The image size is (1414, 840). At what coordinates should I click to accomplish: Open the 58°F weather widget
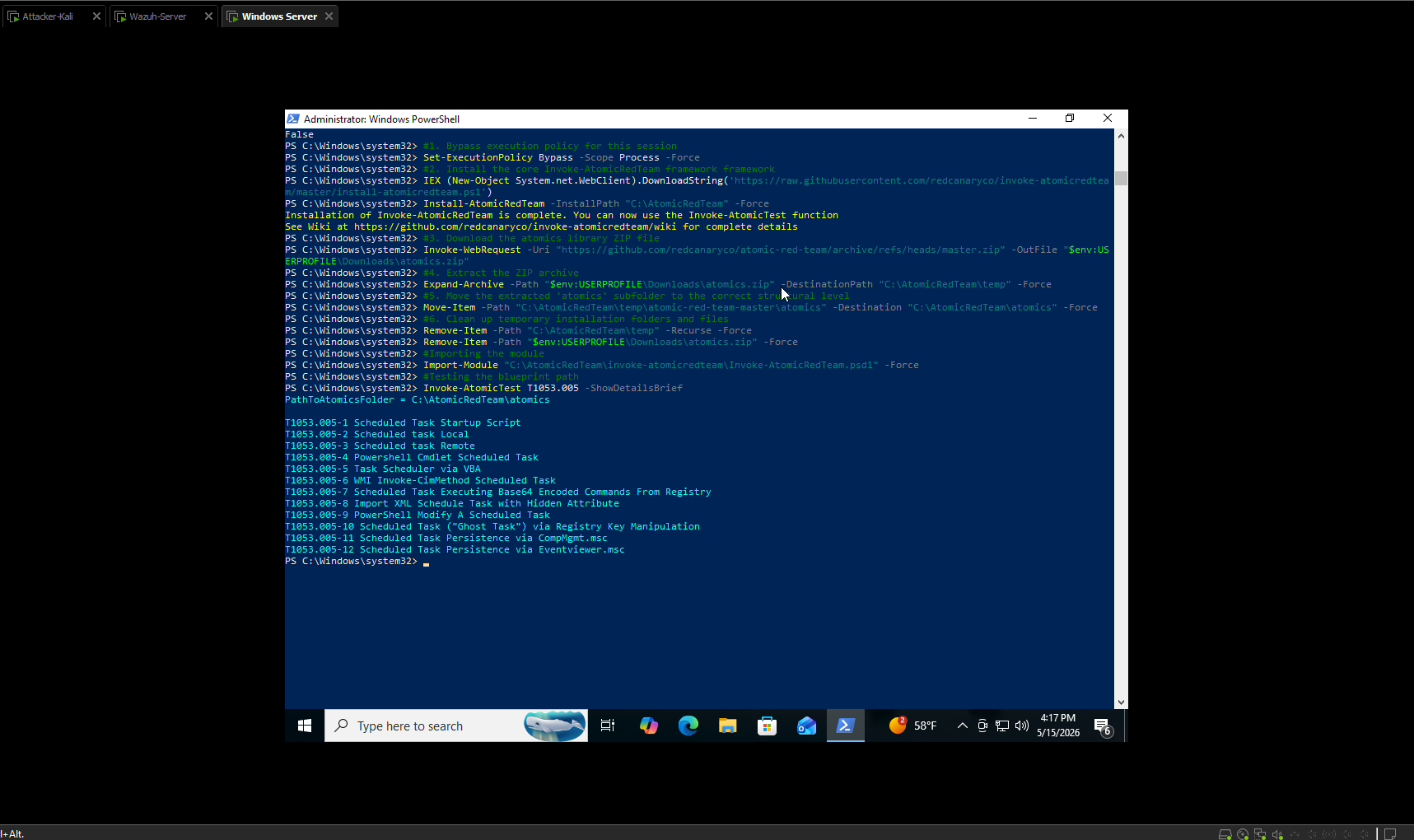(x=913, y=726)
